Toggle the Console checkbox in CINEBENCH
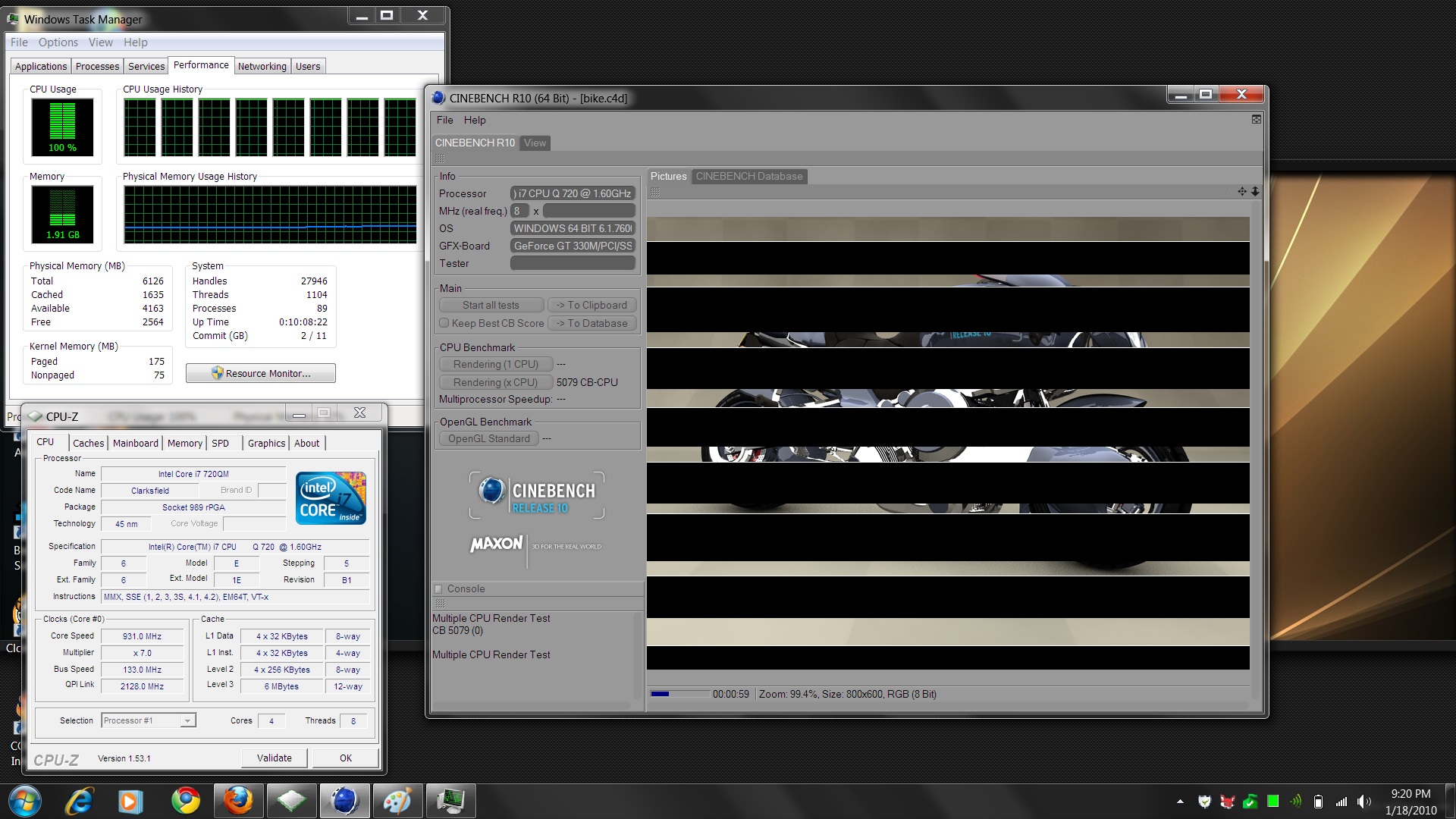Image resolution: width=1456 pixels, height=819 pixels. pyautogui.click(x=438, y=589)
